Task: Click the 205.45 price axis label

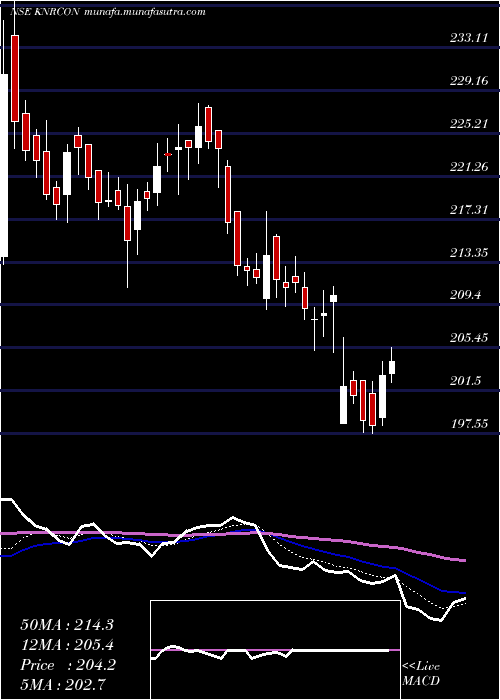Action: [468, 338]
